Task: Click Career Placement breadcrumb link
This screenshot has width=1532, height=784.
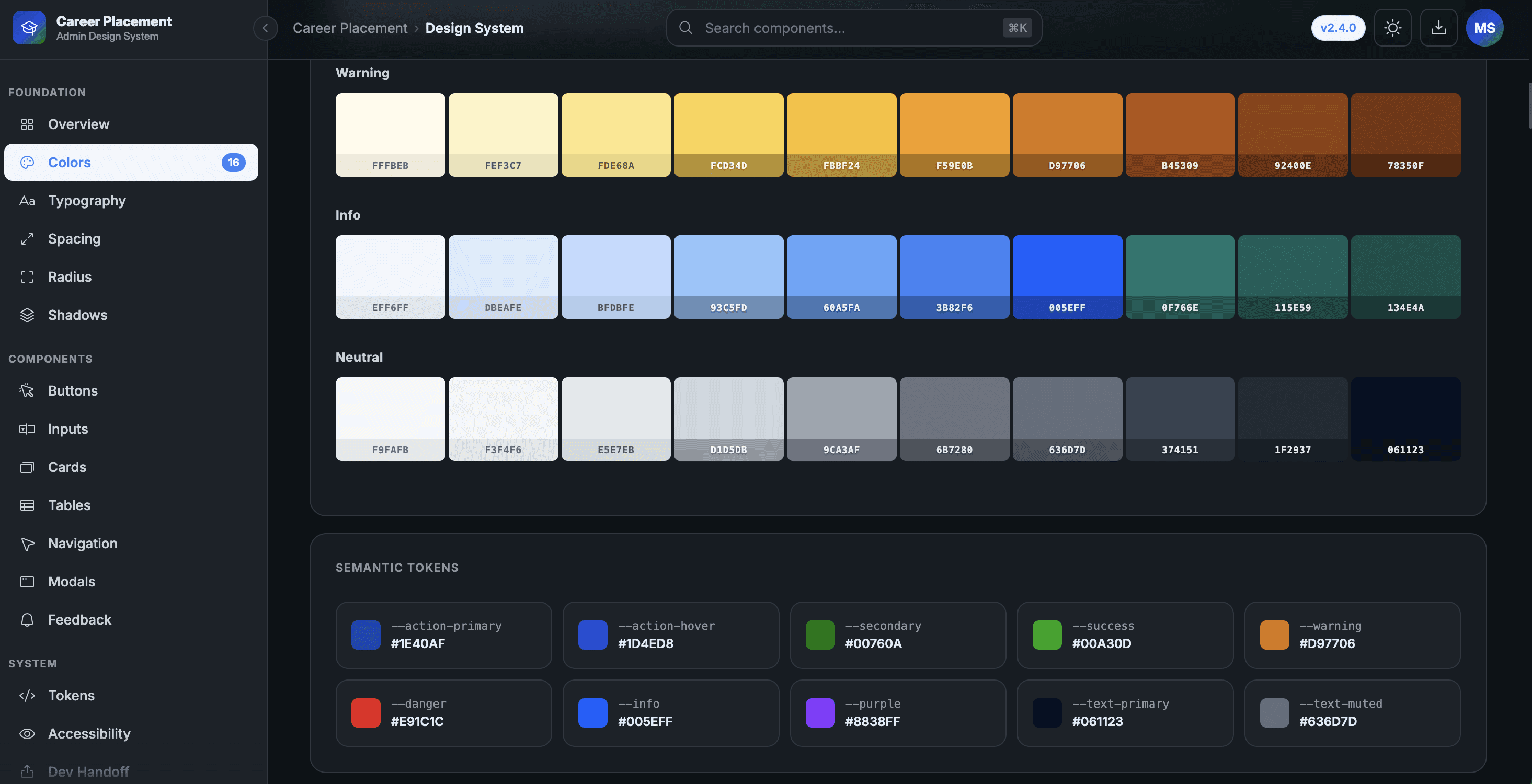Action: (350, 28)
